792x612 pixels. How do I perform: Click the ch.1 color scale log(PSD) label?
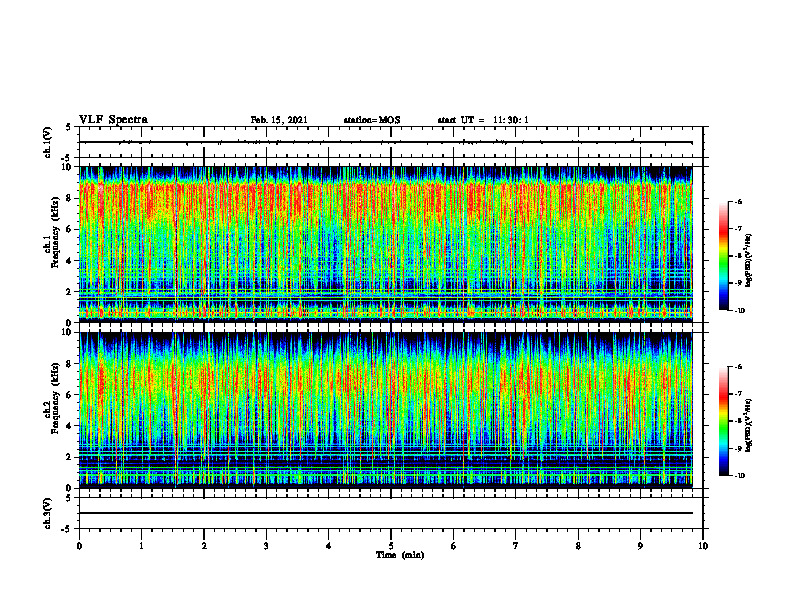pos(750,260)
